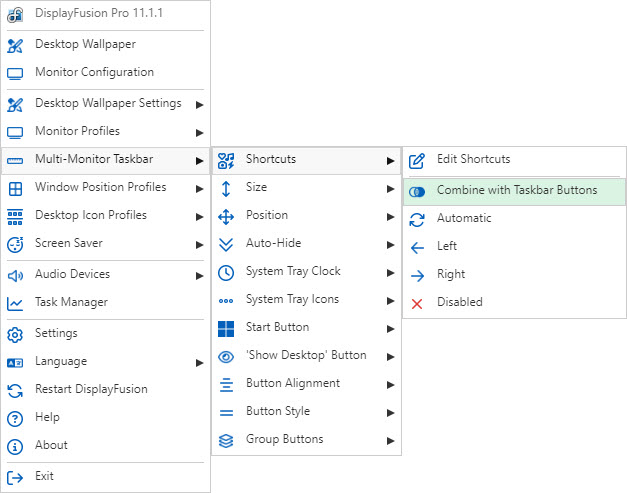Choose Restart DisplayFusion
This screenshot has width=627, height=493.
[106, 391]
